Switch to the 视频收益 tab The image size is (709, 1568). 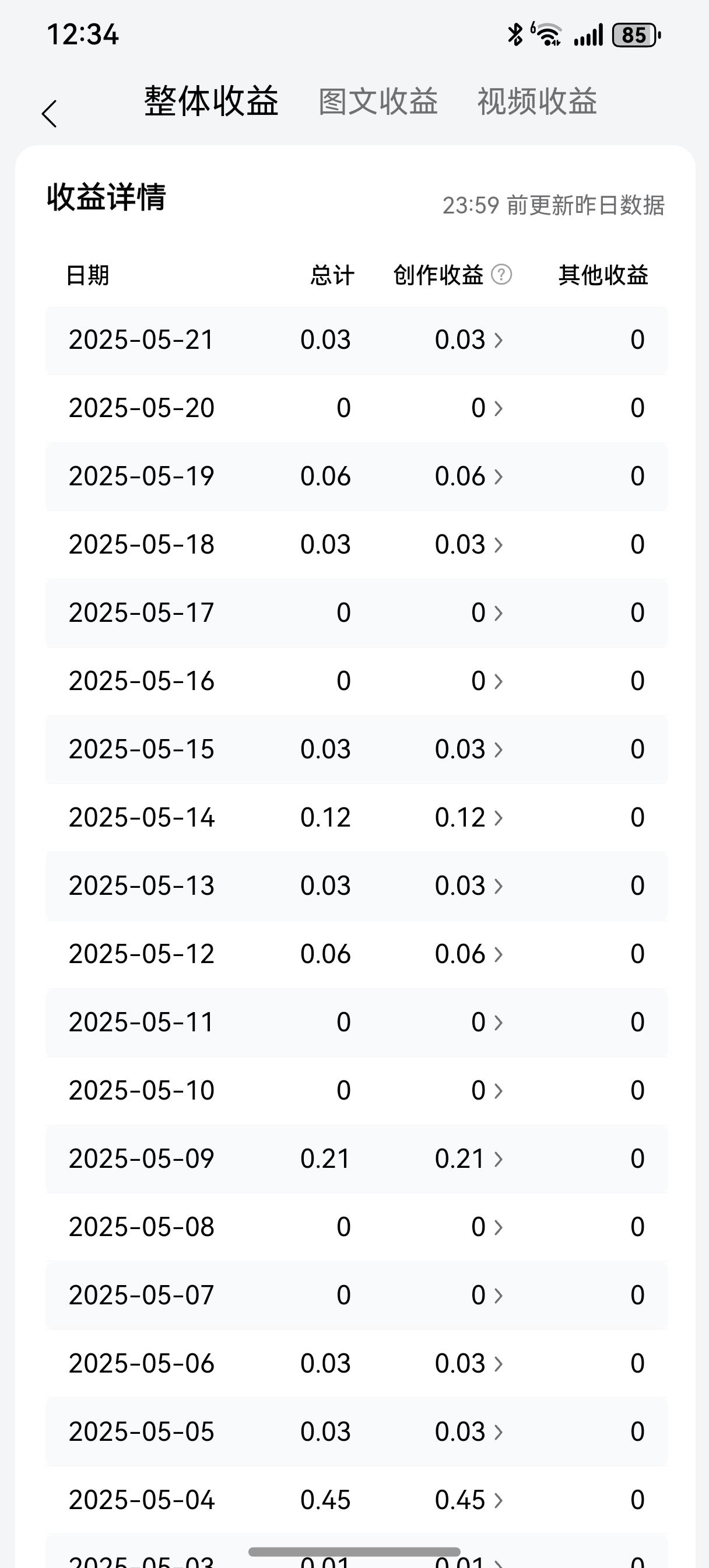pos(537,101)
